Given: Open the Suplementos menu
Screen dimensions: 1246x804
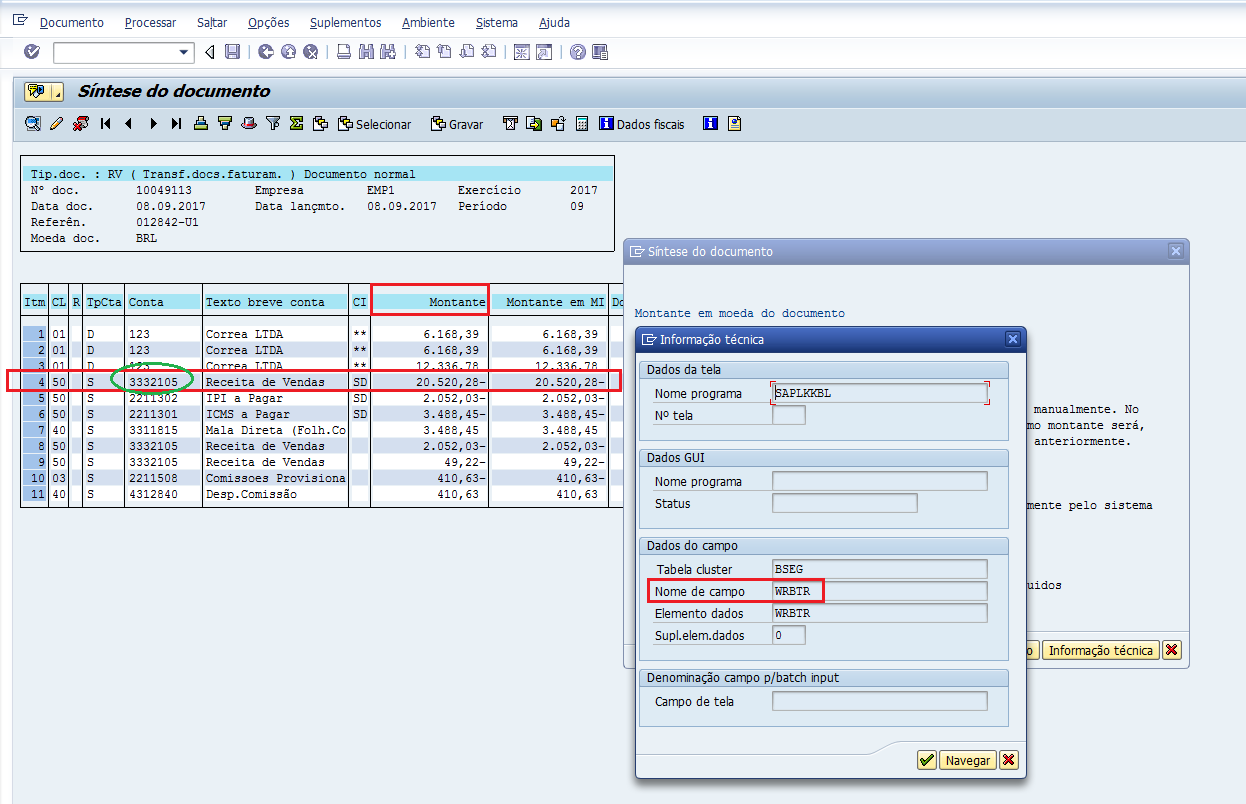Looking at the screenshot, I should click(x=345, y=22).
